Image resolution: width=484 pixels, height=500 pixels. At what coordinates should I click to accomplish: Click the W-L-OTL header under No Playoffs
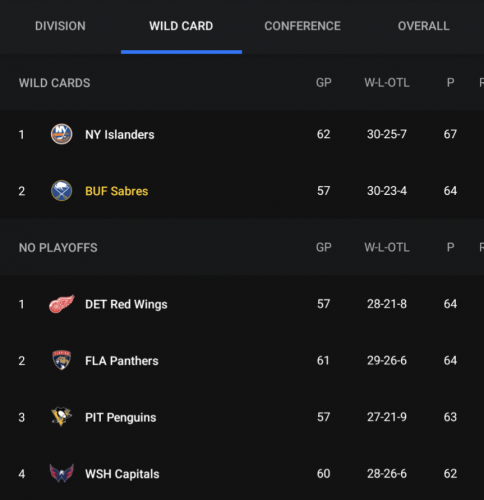click(x=387, y=247)
